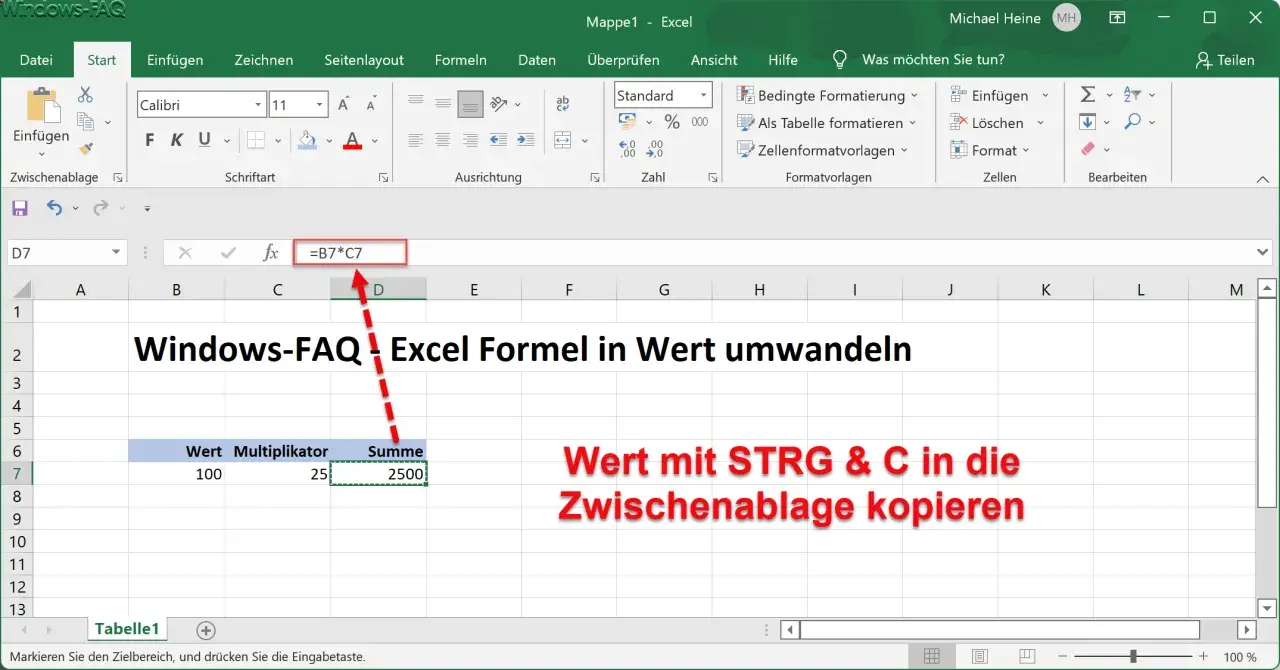The height and width of the screenshot is (670, 1280).
Task: Select the Format Painter brush icon
Action: point(85,149)
